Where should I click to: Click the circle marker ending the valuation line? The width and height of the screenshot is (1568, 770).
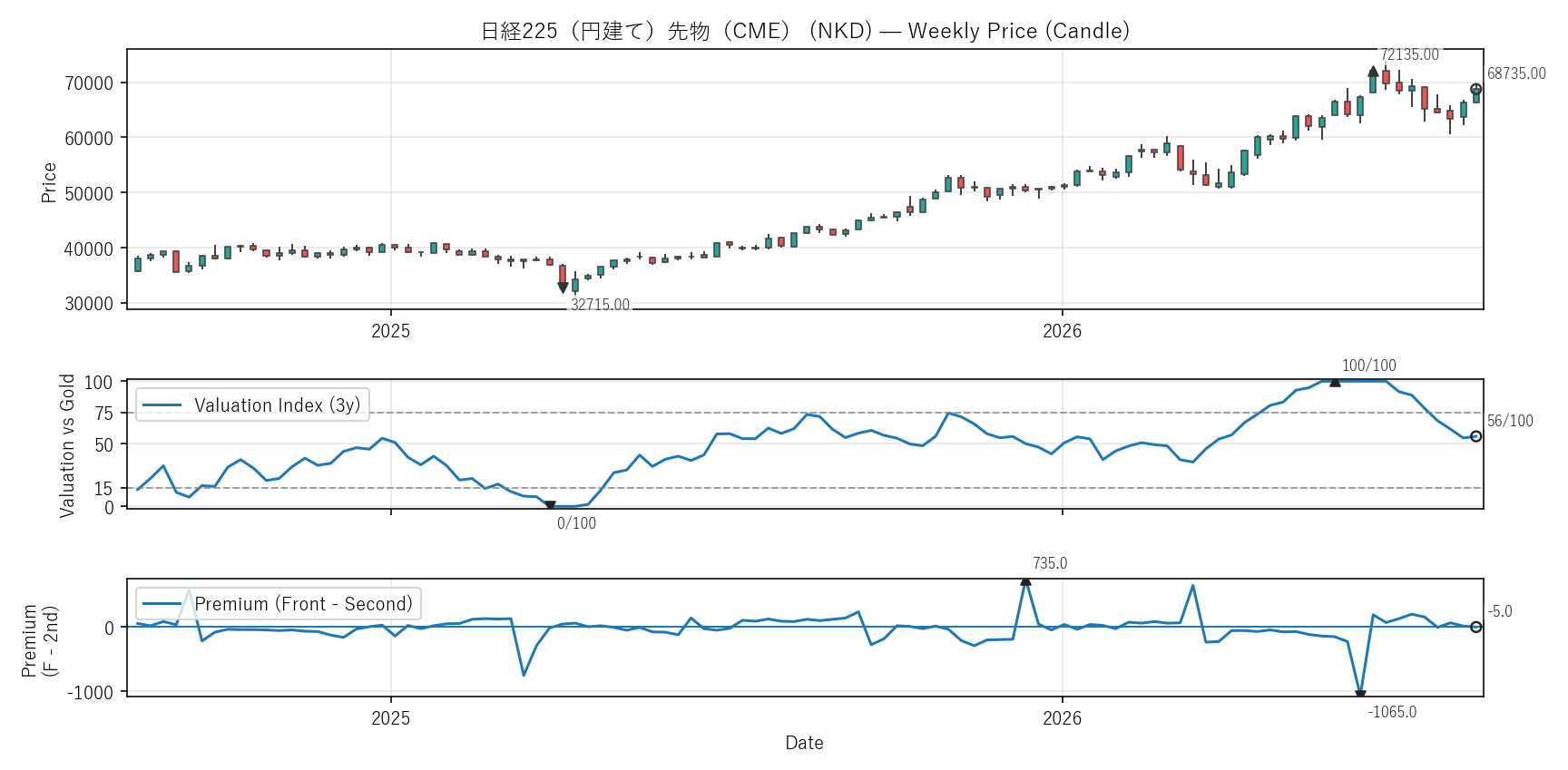(1476, 436)
